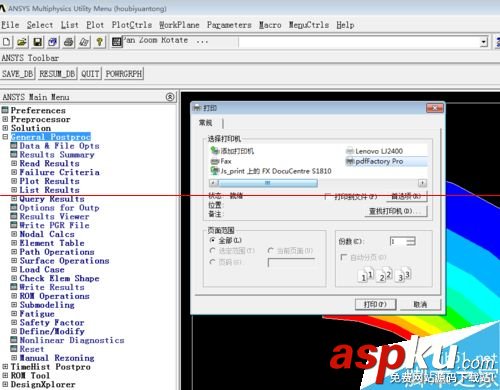Open the PlotCtrls menu
Screen dimensions: 500x390
pyautogui.click(x=132, y=25)
